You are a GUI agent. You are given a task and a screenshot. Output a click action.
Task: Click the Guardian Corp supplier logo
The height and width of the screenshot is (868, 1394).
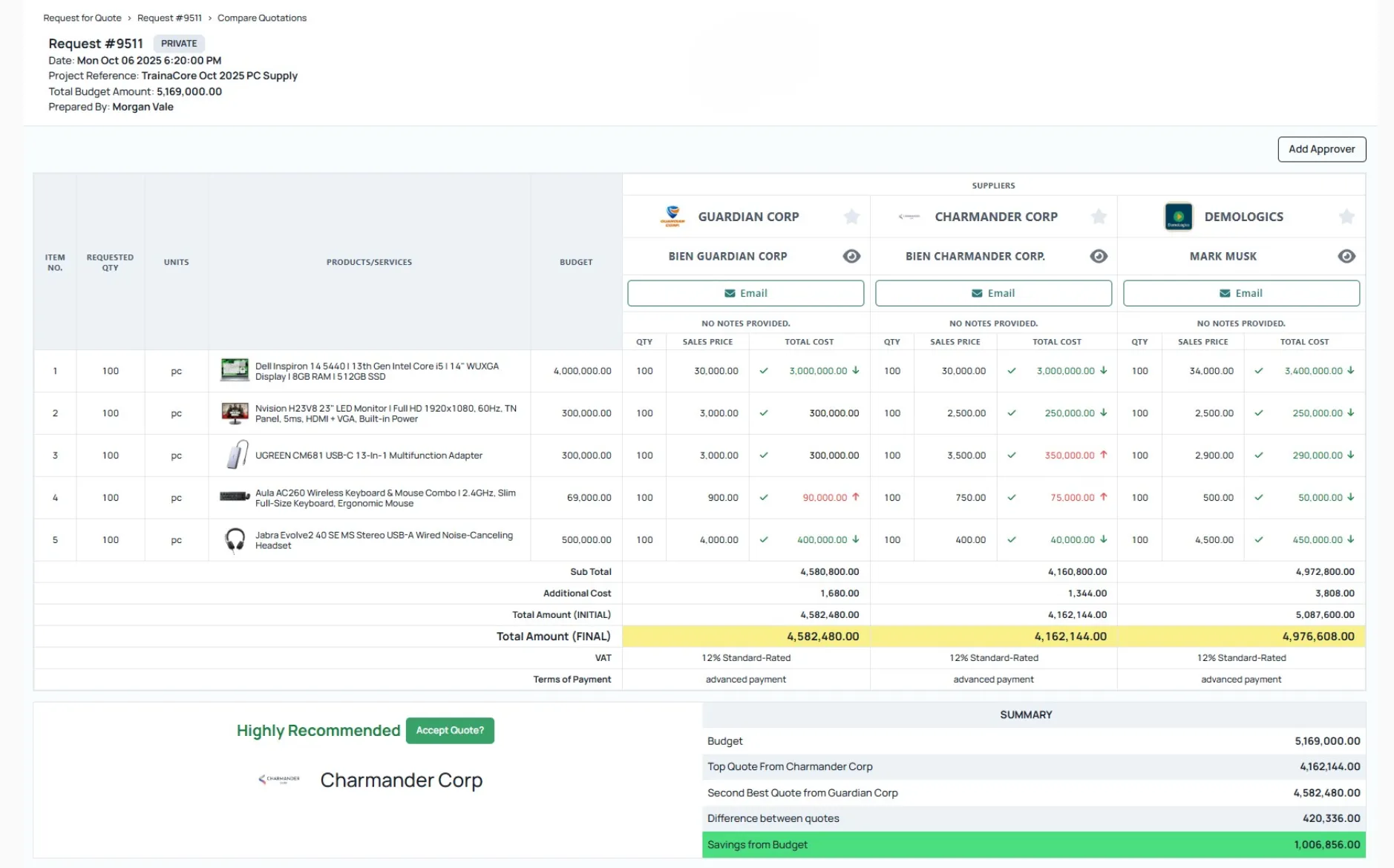pos(673,217)
